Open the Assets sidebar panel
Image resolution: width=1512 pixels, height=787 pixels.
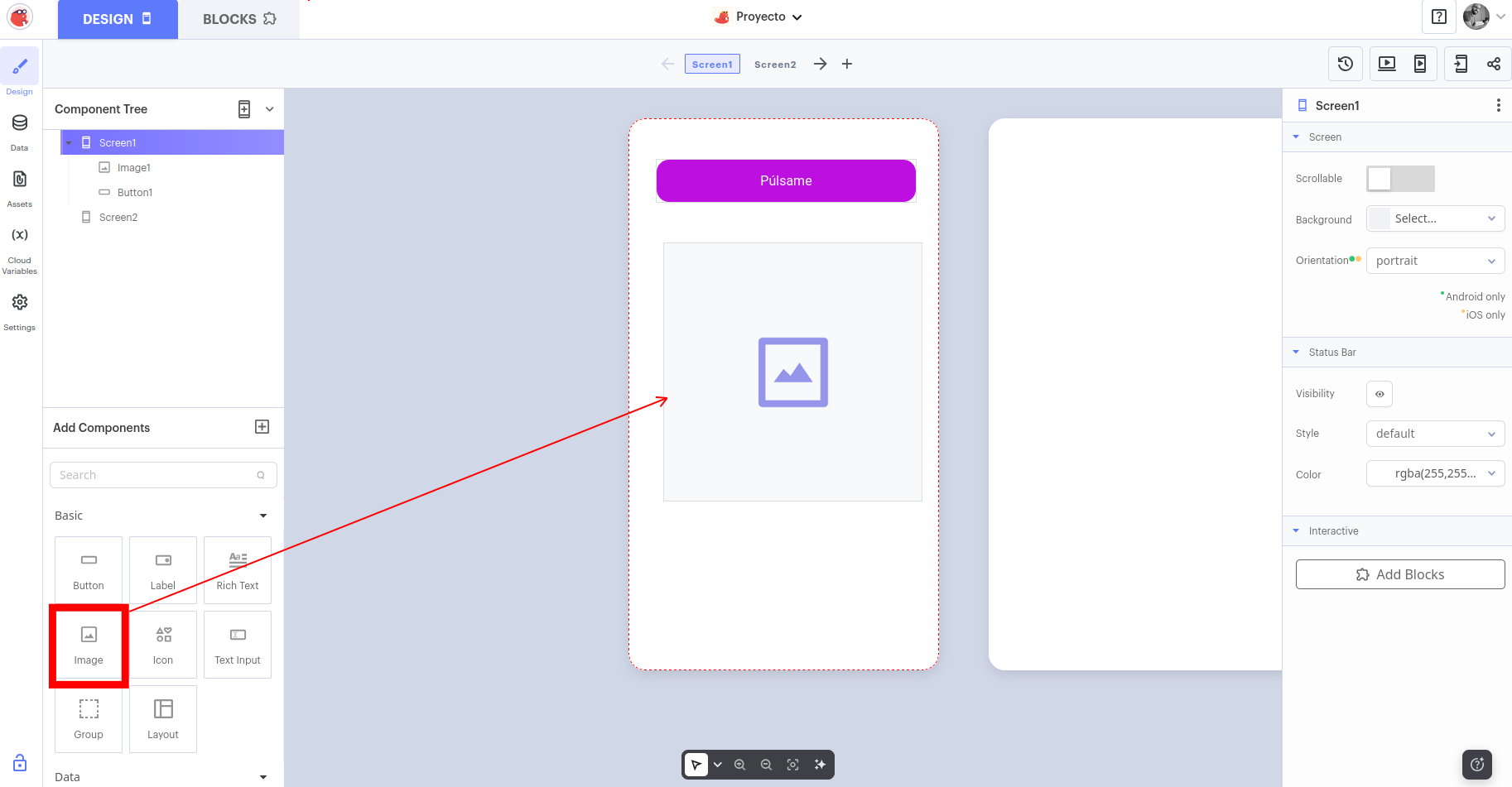[x=20, y=187]
